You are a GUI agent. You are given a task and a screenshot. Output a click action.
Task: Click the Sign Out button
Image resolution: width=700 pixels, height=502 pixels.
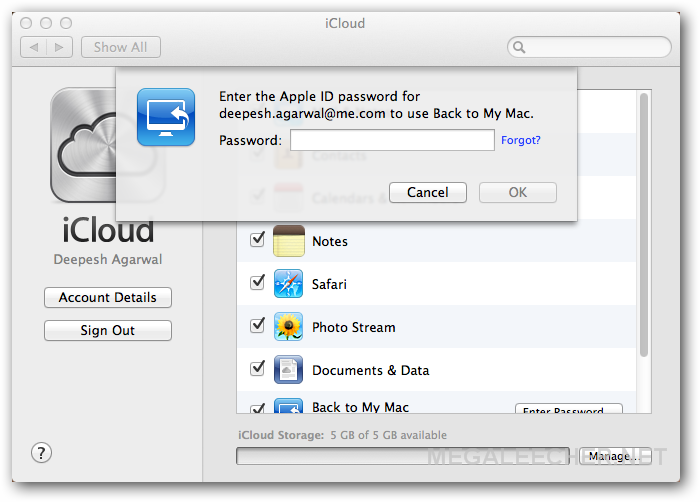pyautogui.click(x=108, y=330)
